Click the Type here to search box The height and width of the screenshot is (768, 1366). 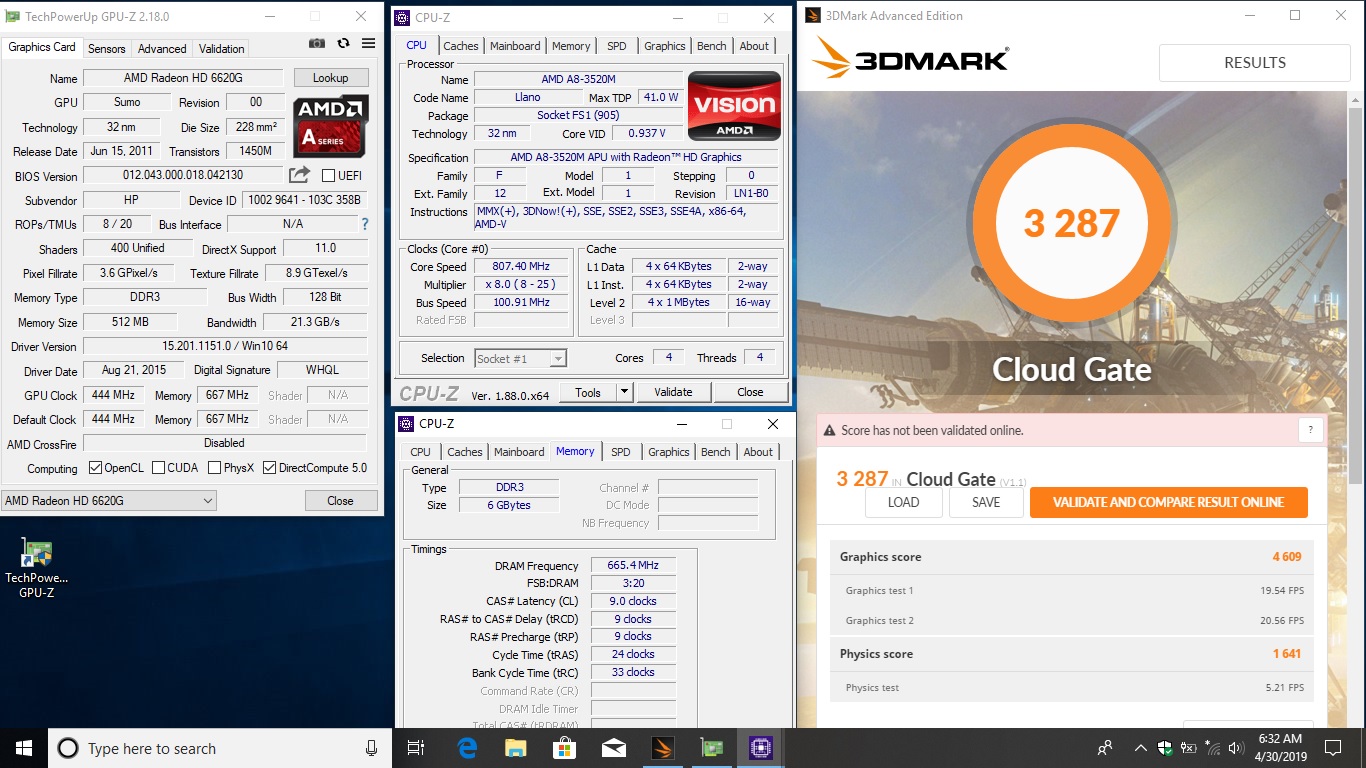[x=220, y=748]
